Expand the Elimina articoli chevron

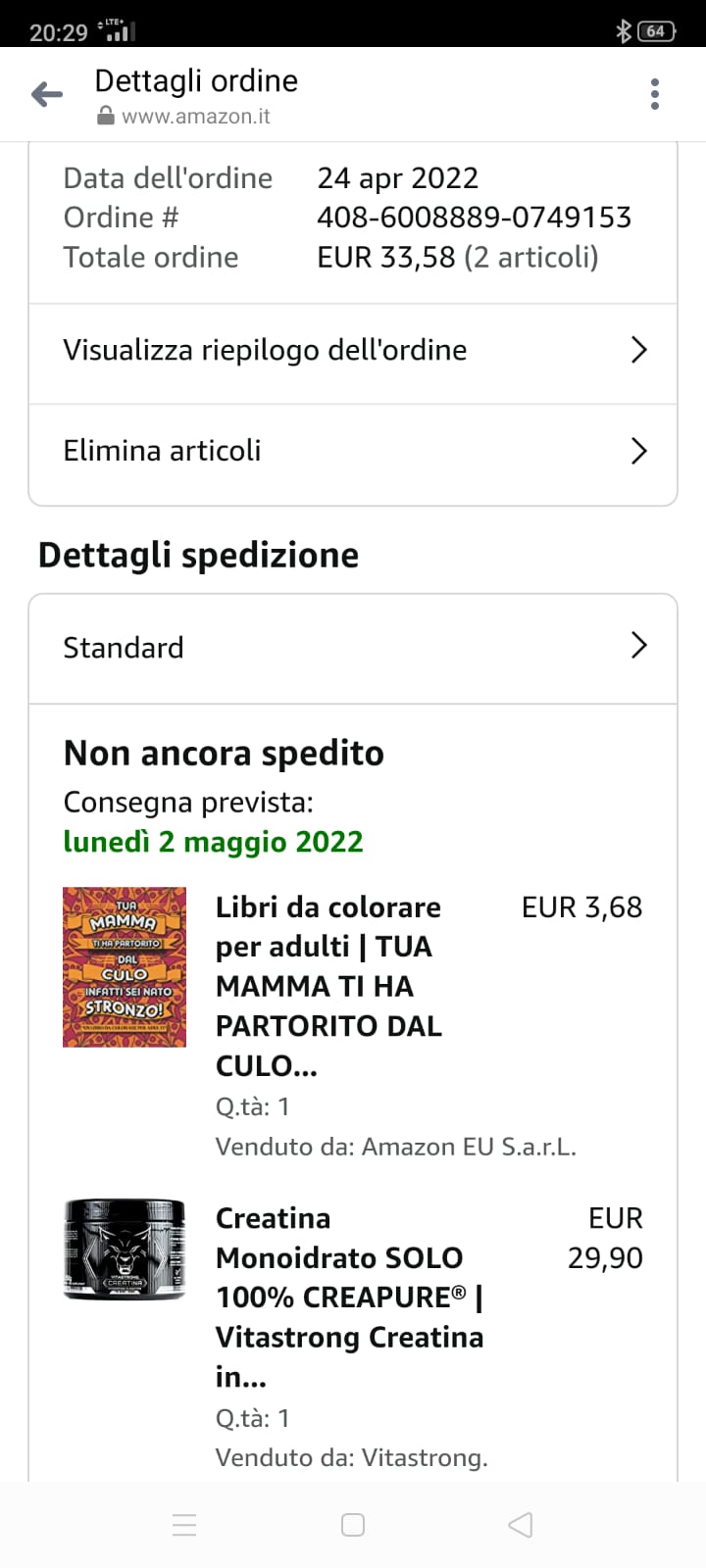pos(638,451)
